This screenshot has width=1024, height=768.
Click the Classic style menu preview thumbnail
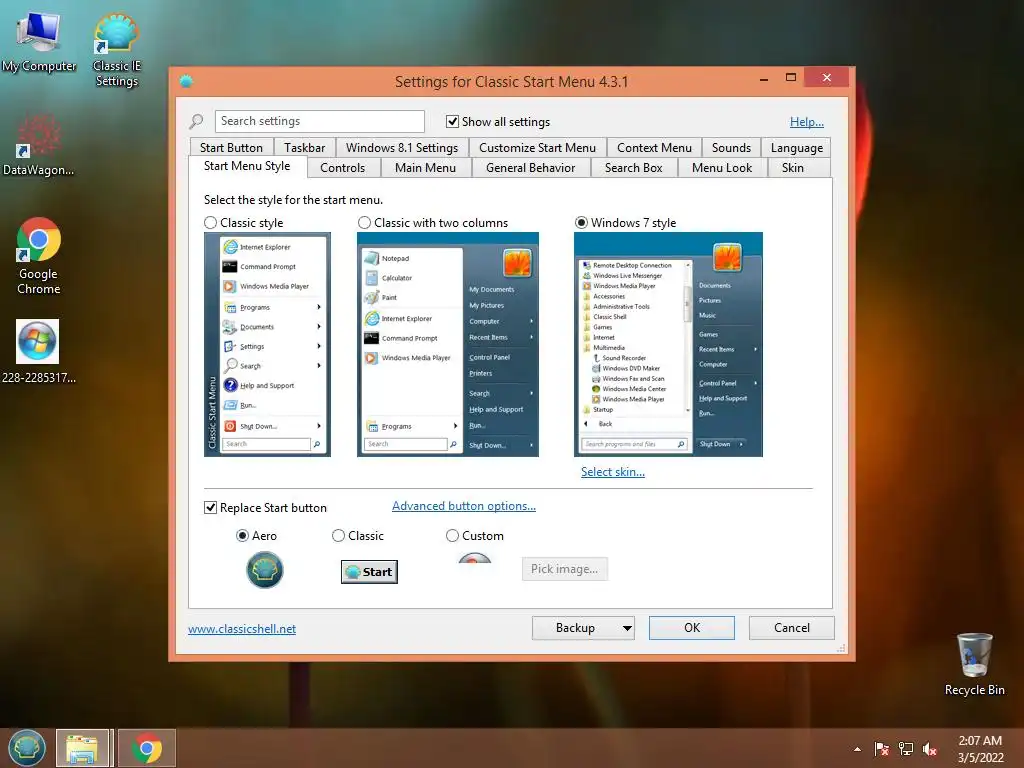(x=267, y=344)
